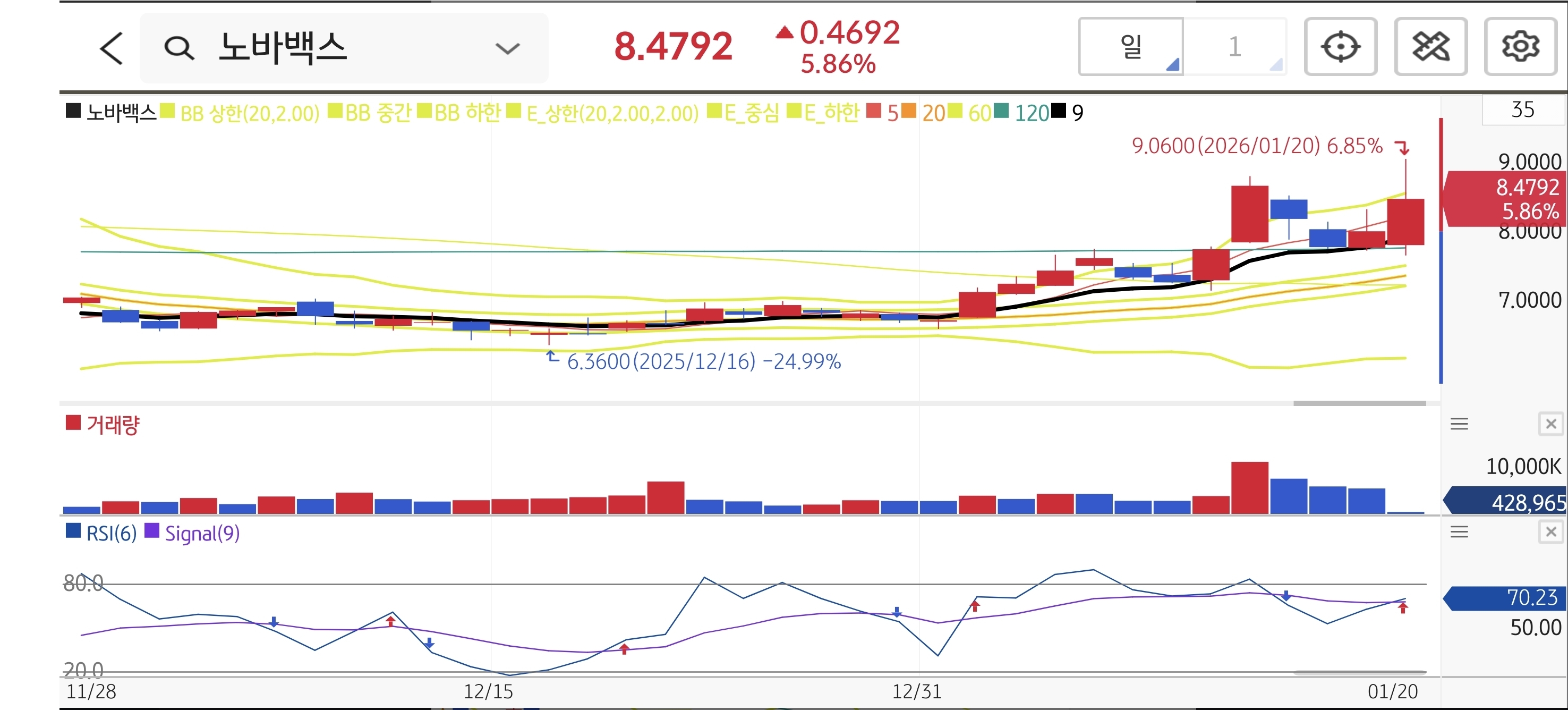This screenshot has width=1568, height=710.
Task: Toggle the Signal(9) legend entry
Action: pyautogui.click(x=201, y=534)
